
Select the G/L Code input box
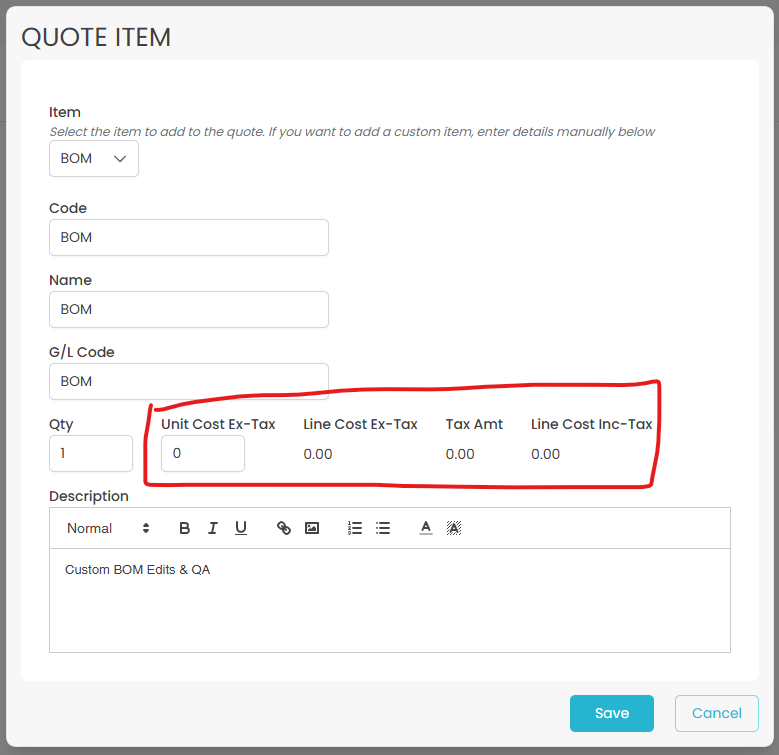(x=188, y=382)
